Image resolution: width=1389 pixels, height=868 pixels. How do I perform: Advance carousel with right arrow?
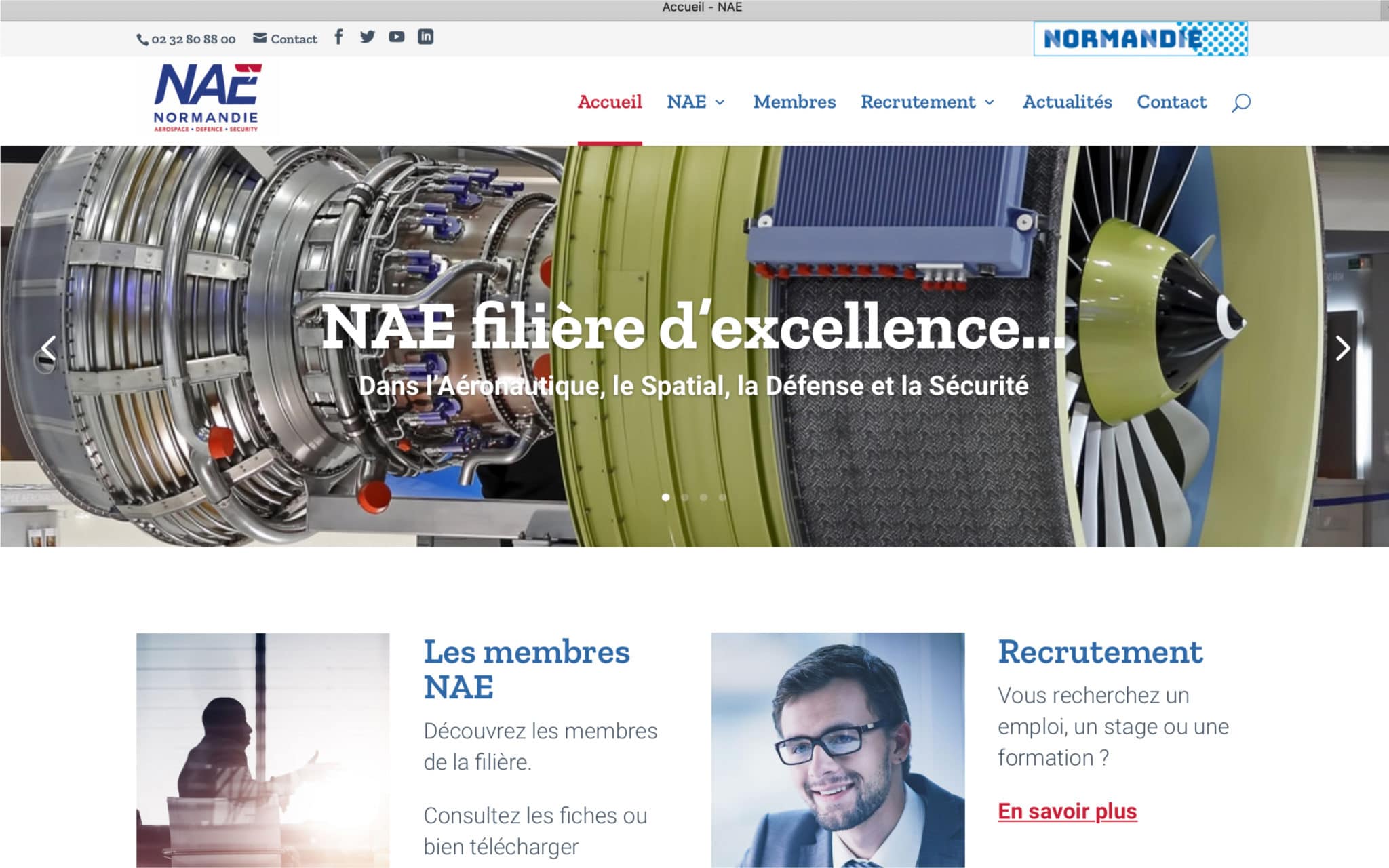[1342, 348]
